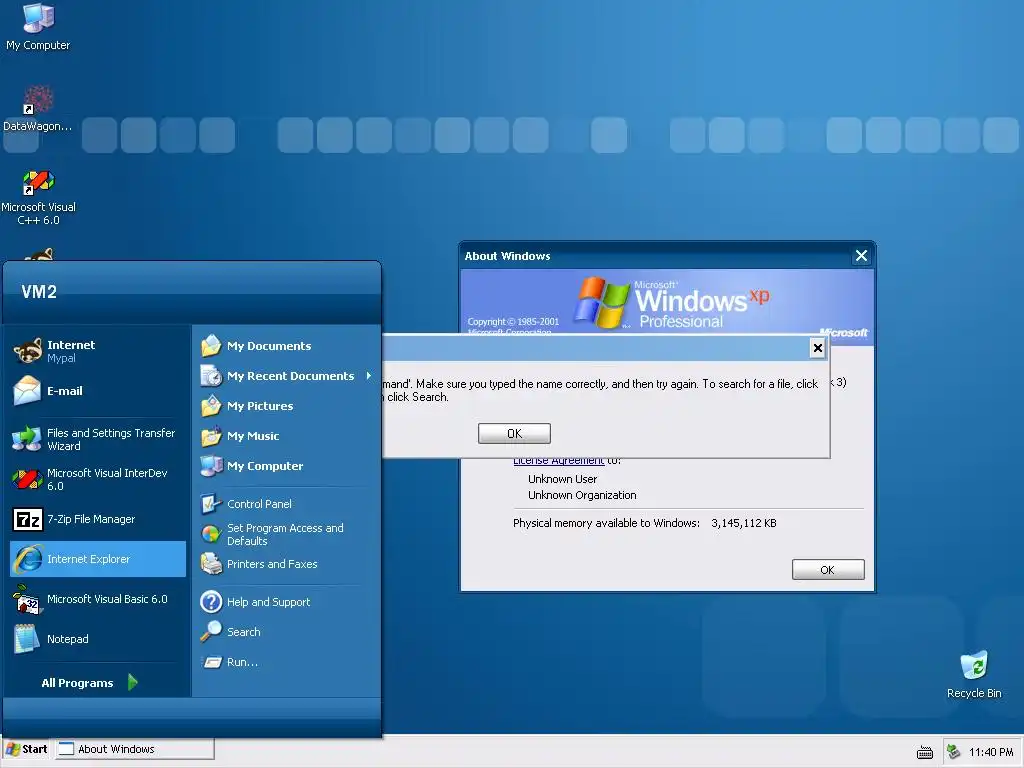Click the Start button
Viewport: 1024px width, 768px height.
point(27,749)
